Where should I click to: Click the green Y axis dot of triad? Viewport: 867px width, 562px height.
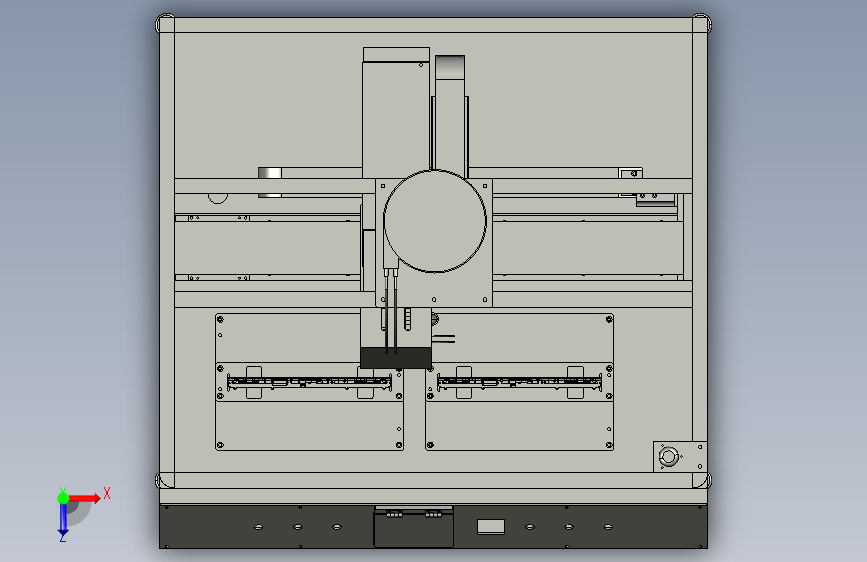(x=63, y=498)
